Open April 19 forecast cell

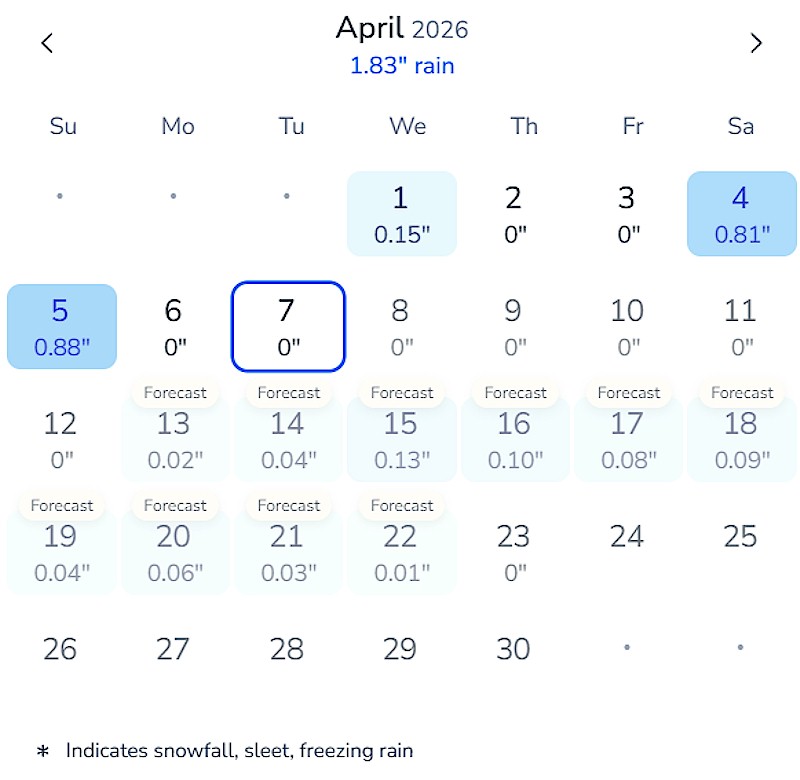pos(61,551)
